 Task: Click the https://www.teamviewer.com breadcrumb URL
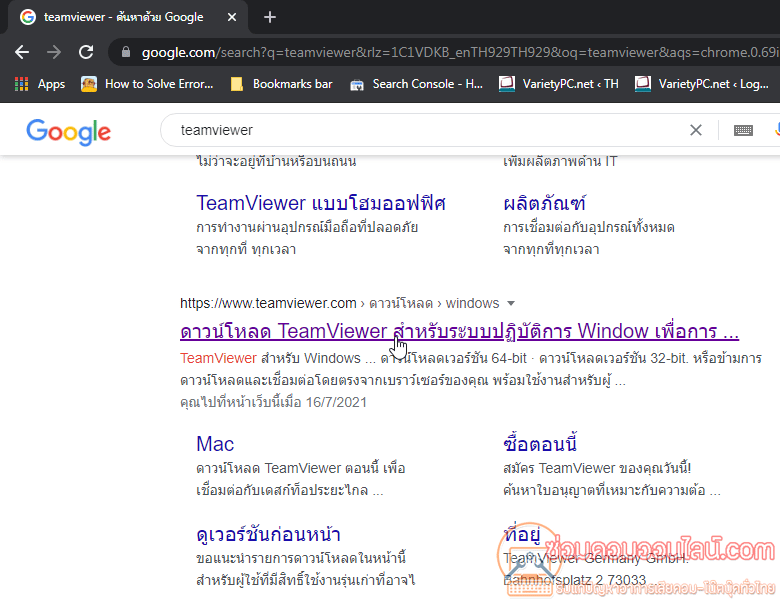268,303
